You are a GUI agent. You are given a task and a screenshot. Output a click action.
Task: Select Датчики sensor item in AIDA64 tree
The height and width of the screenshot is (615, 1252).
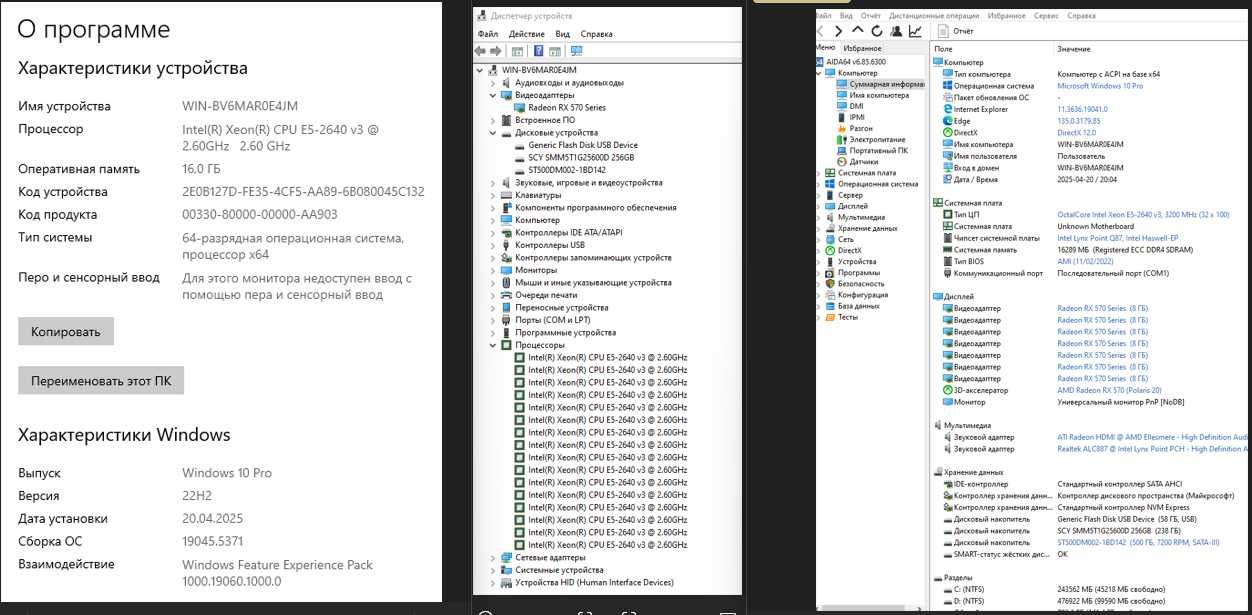click(x=856, y=162)
